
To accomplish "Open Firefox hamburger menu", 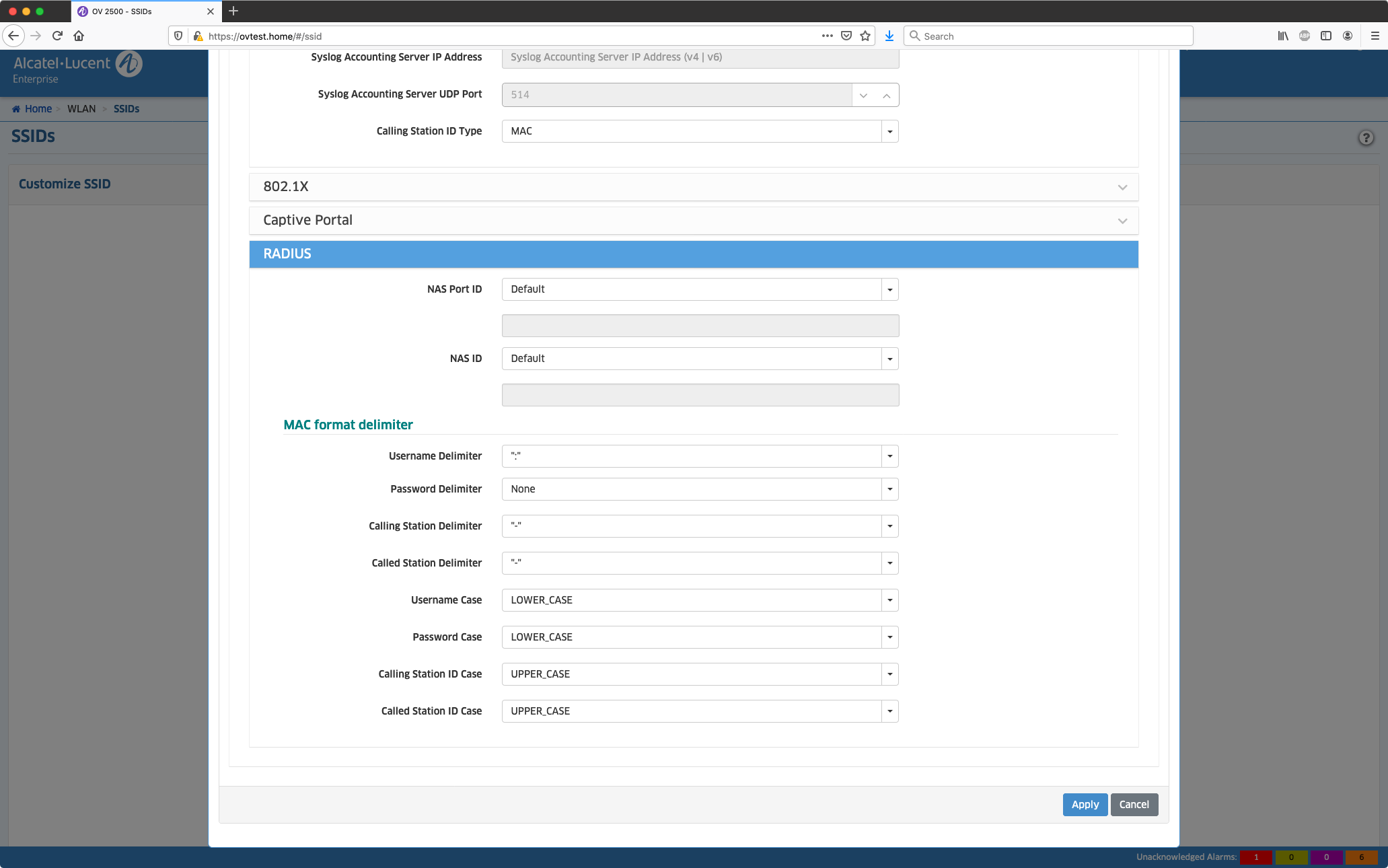I will click(x=1375, y=36).
